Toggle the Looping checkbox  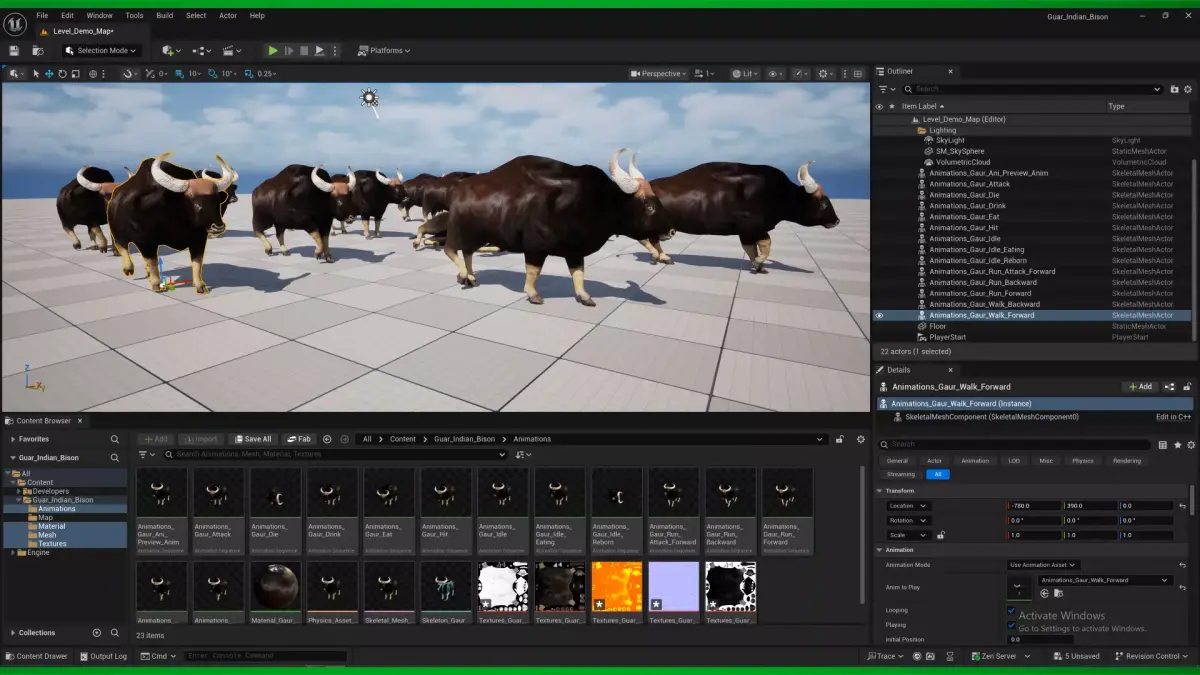click(1011, 610)
